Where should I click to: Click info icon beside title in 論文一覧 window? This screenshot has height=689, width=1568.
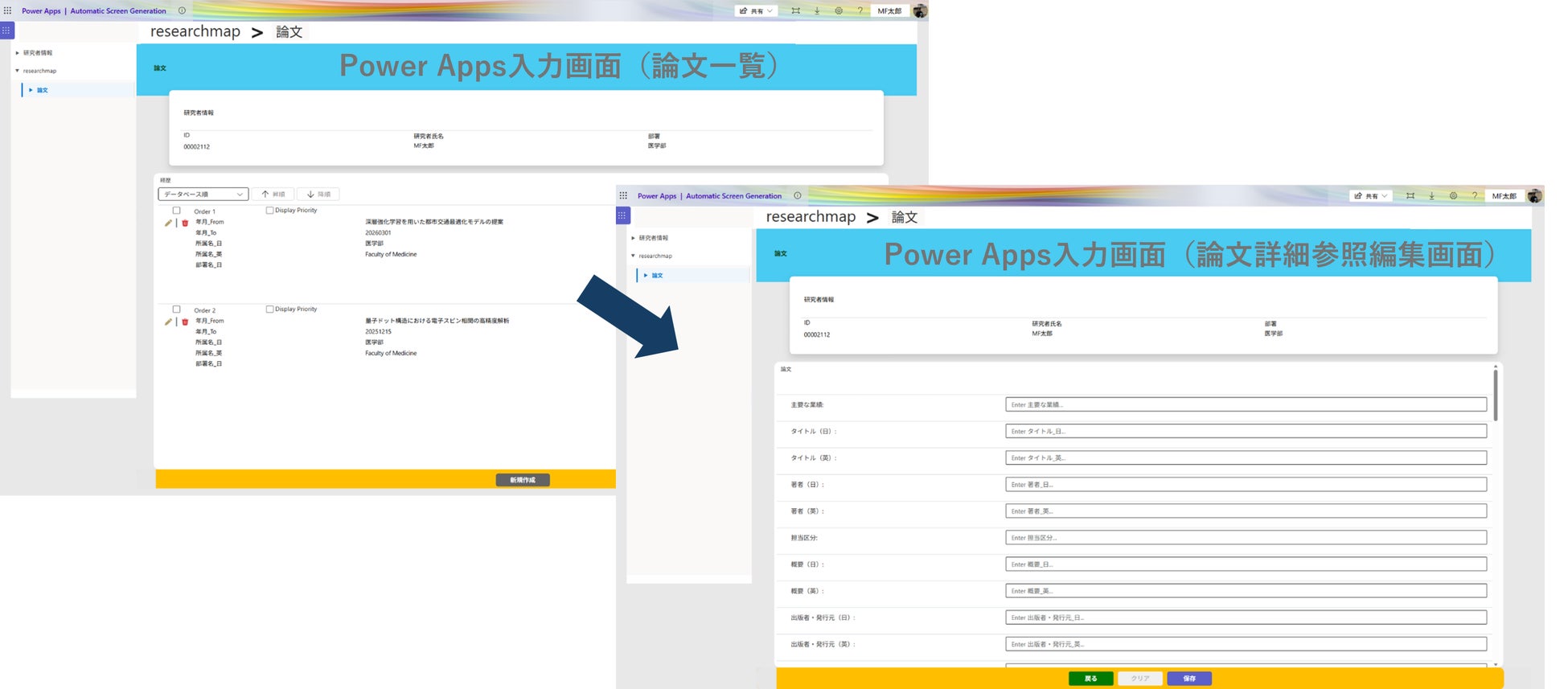coord(182,10)
